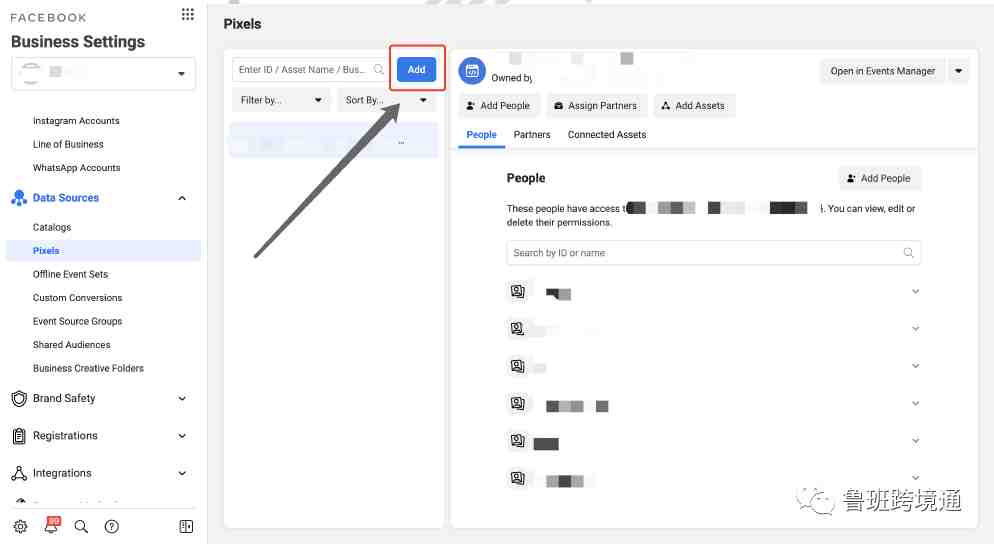The height and width of the screenshot is (544, 994).
Task: Open Custom Conversions in sidebar
Action: coord(77,297)
